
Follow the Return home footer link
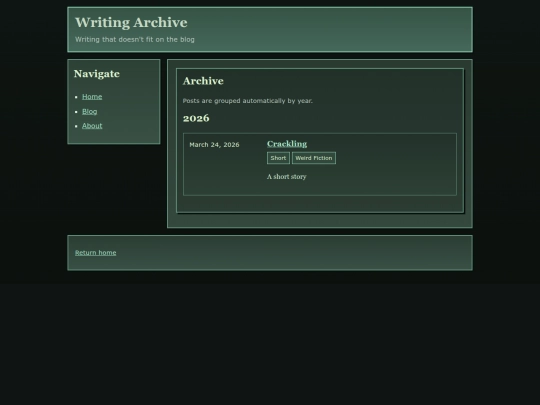(x=95, y=253)
